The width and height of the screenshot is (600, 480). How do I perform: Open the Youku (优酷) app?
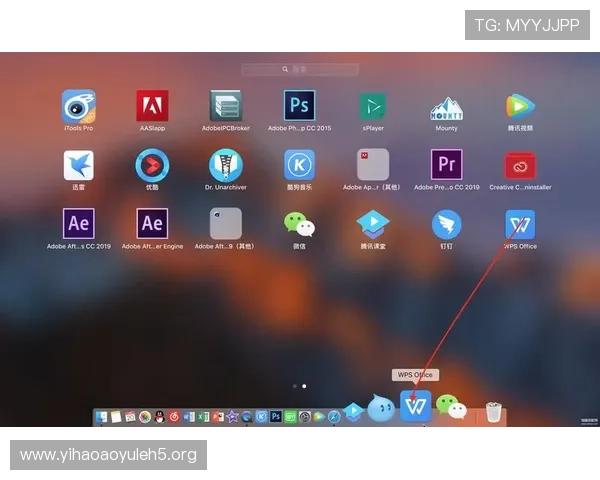click(x=152, y=165)
